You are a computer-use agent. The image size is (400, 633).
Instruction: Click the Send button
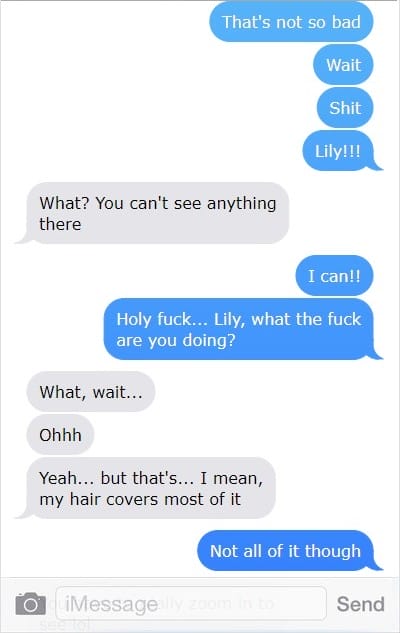[360, 604]
